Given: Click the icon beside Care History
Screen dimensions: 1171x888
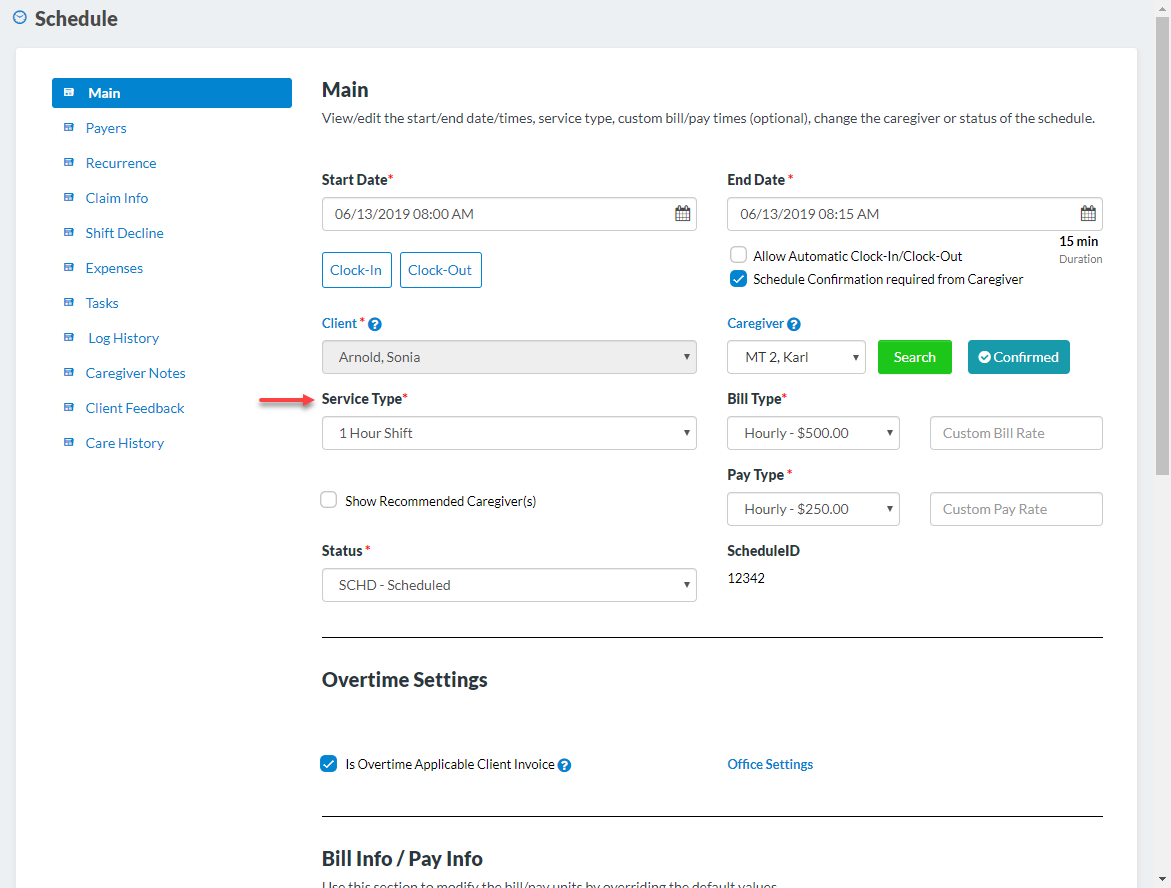Looking at the screenshot, I should click(69, 443).
